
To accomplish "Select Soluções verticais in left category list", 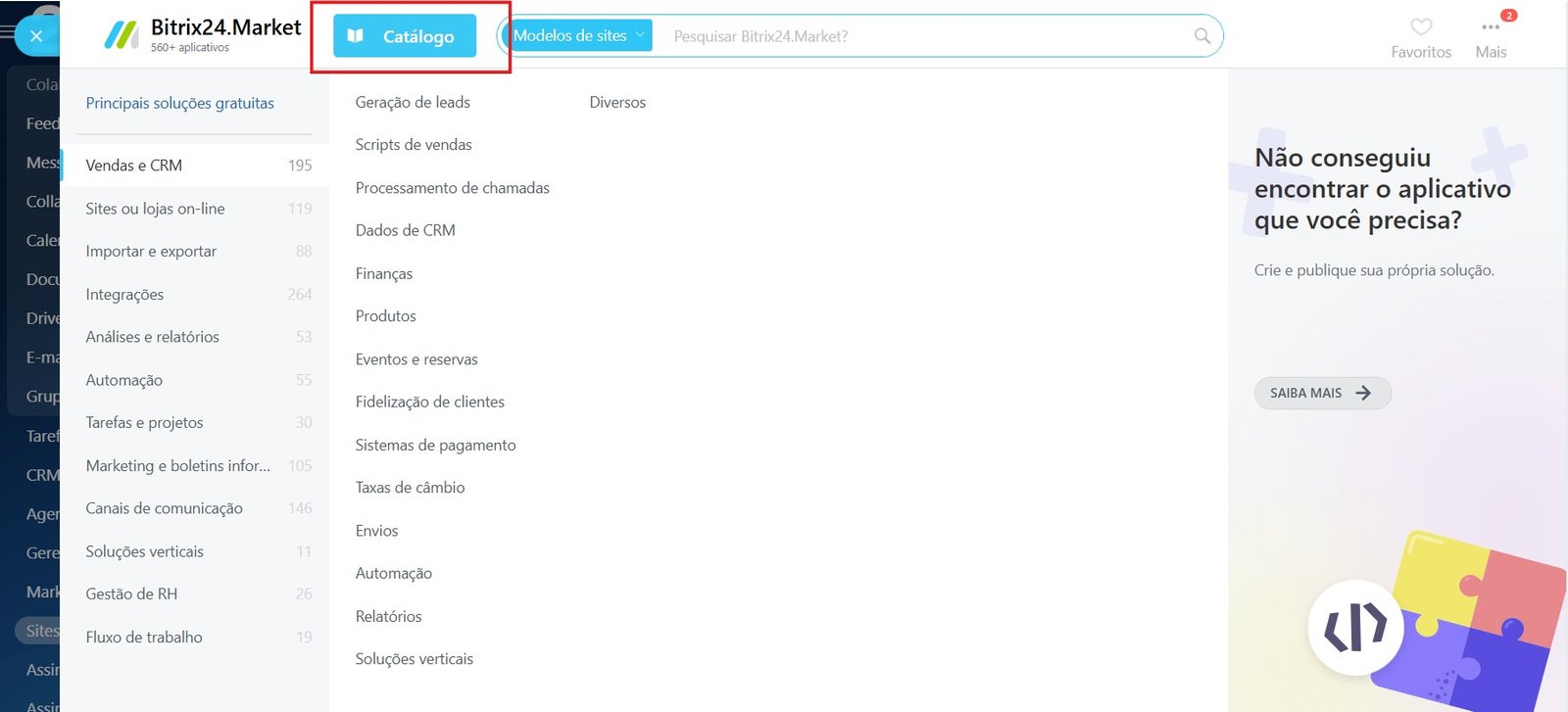I will (x=195, y=551).
